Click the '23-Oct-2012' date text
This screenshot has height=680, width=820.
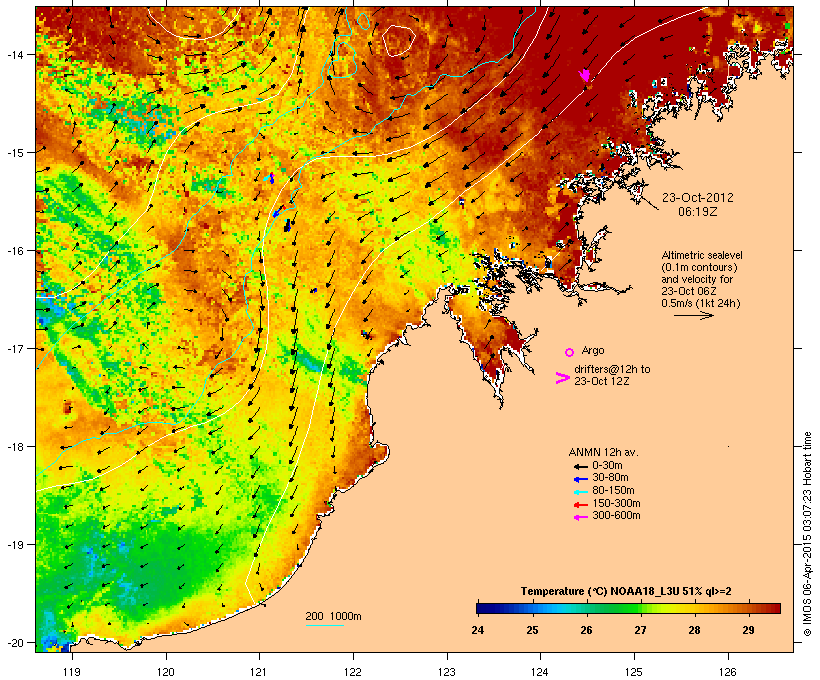coord(698,198)
